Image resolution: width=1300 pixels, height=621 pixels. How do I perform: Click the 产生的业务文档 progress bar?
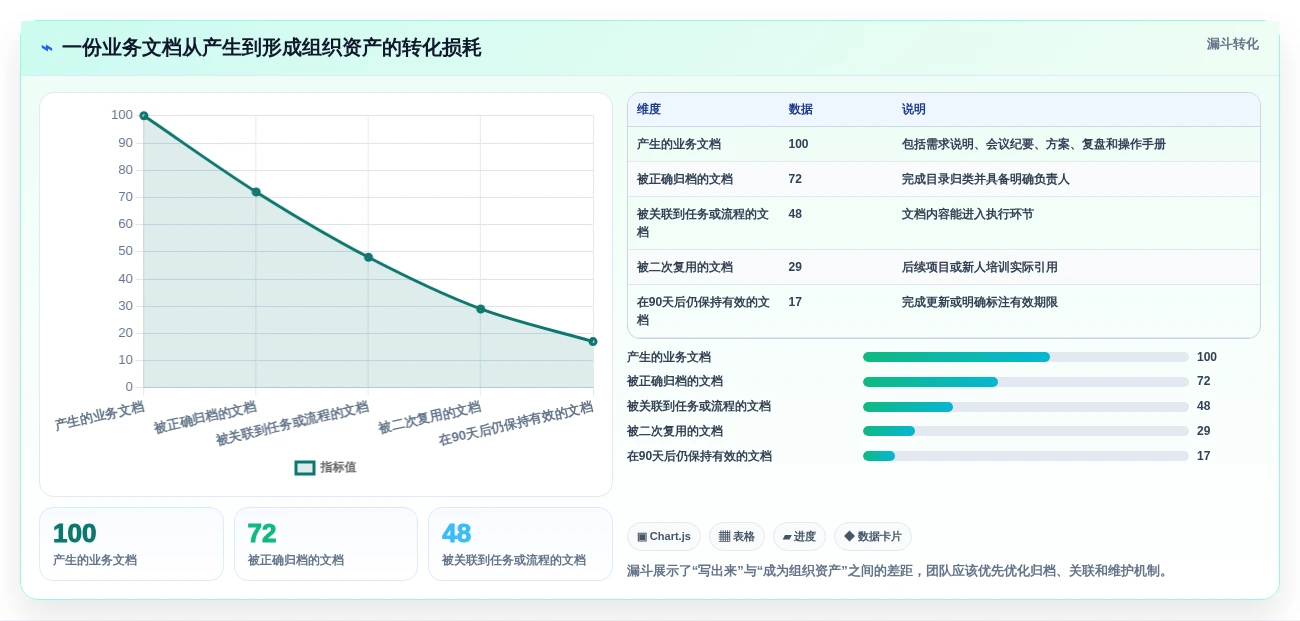click(1026, 357)
